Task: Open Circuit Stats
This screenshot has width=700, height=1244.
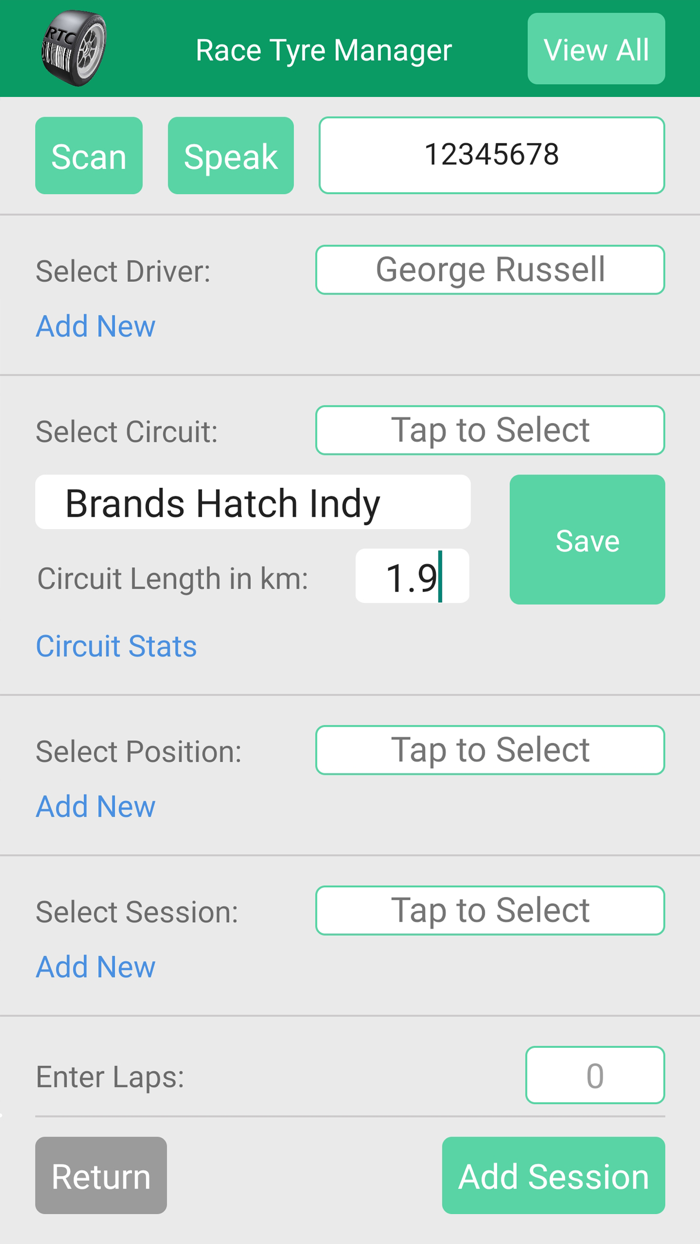Action: 116,645
